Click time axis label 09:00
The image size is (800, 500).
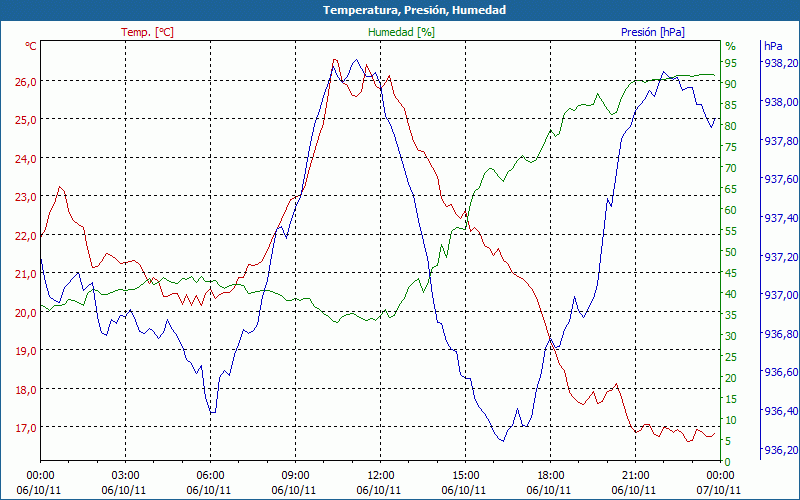295,475
